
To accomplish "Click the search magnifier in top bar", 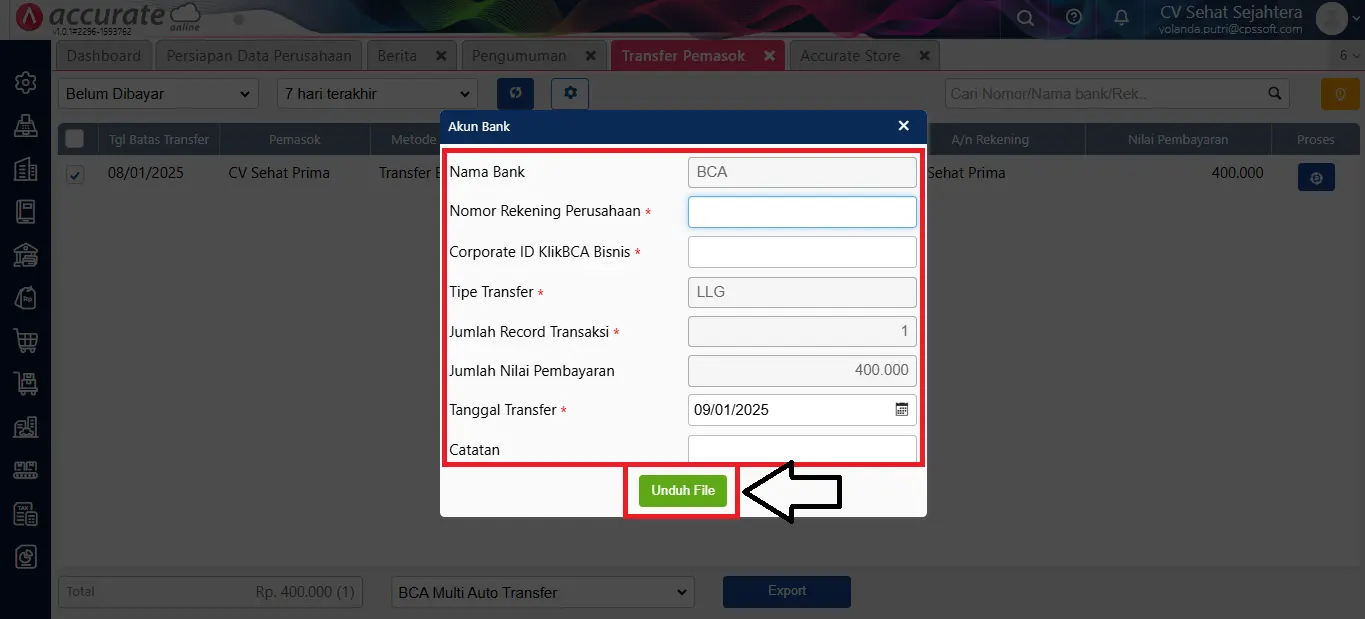I will click(x=1025, y=17).
